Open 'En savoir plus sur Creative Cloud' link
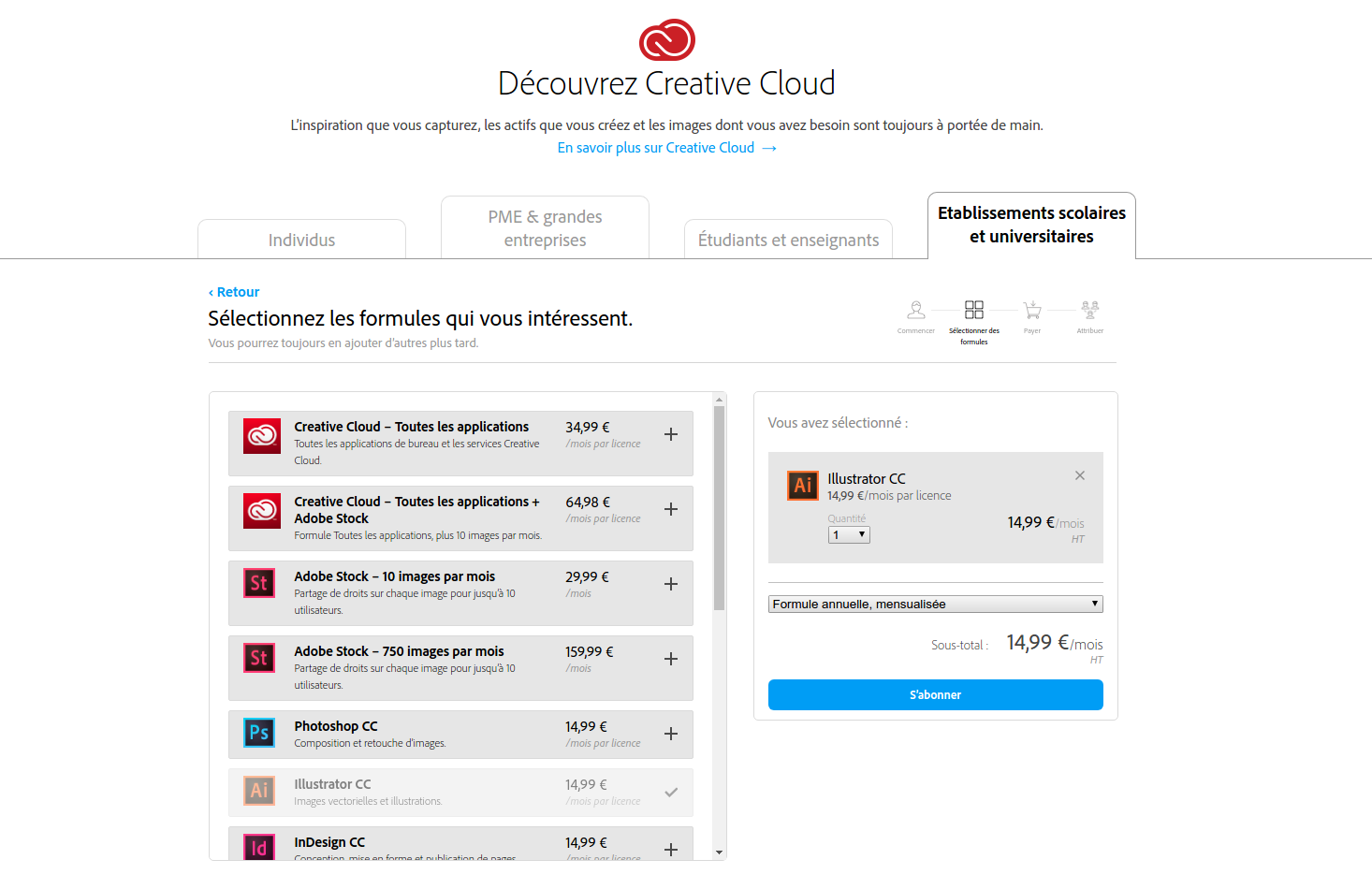This screenshot has width=1372, height=889. [x=666, y=148]
